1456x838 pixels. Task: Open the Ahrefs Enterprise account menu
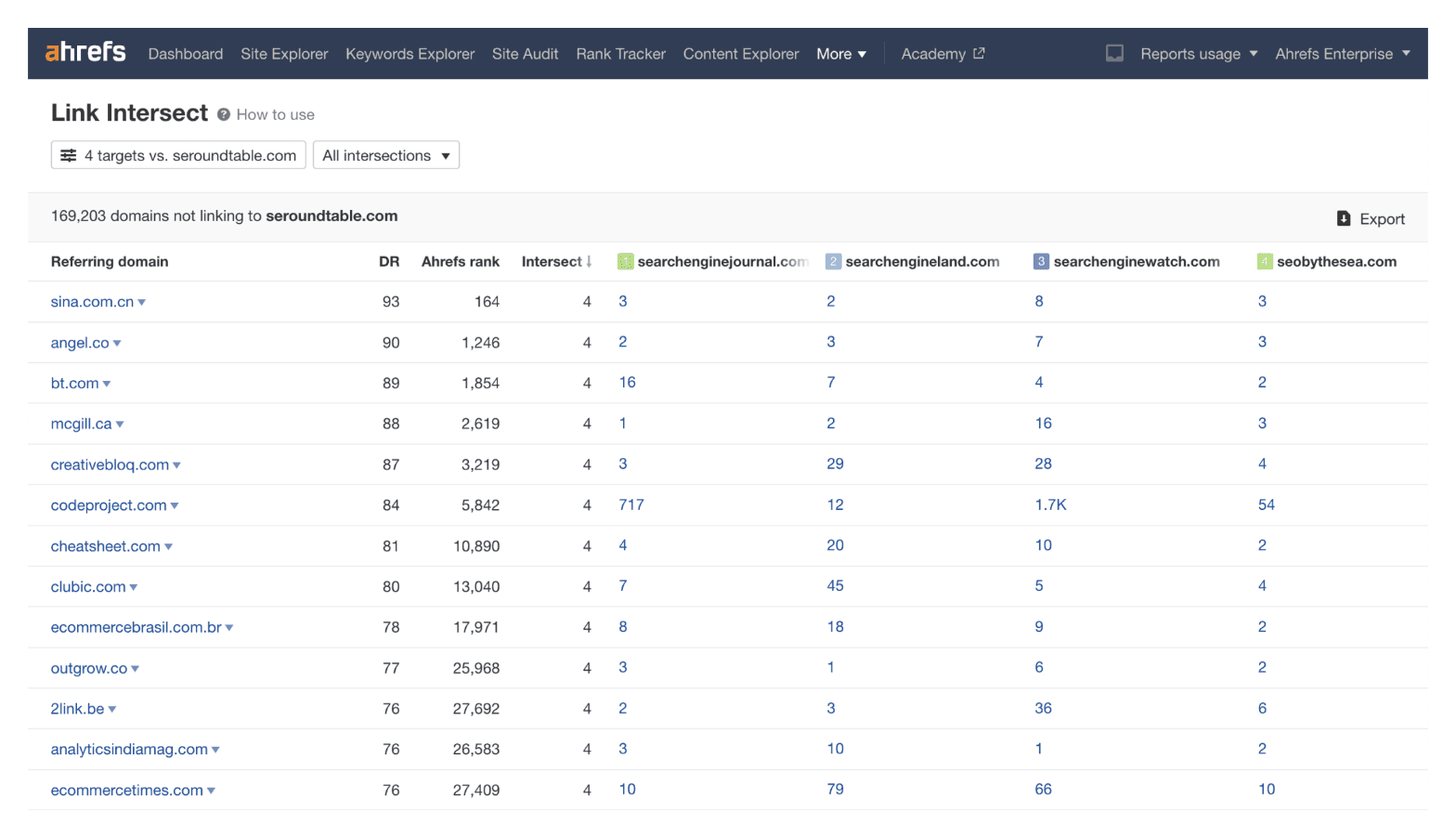pos(1343,54)
